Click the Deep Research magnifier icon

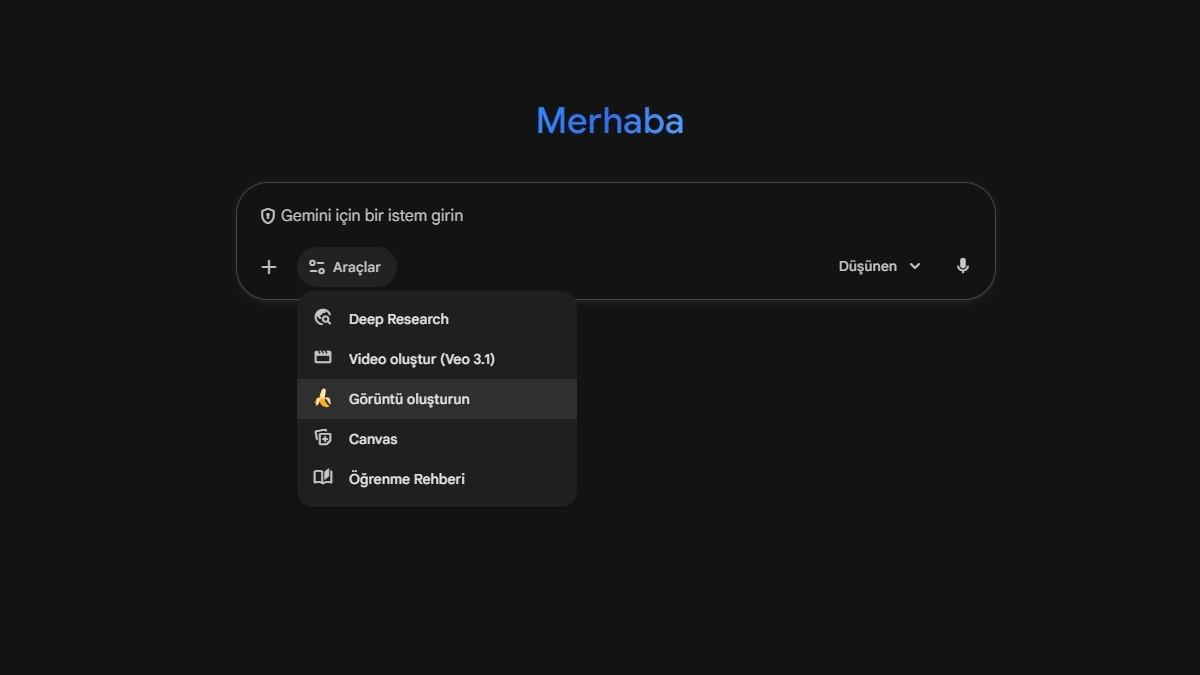[323, 318]
